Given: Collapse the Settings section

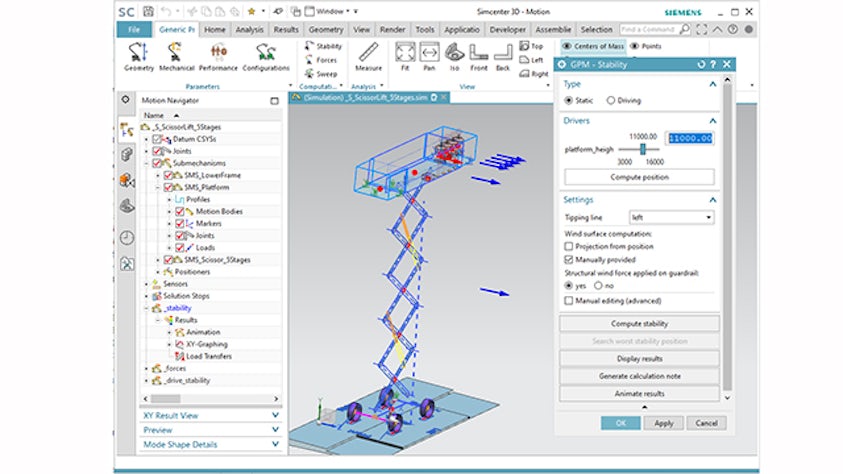Looking at the screenshot, I should [712, 199].
